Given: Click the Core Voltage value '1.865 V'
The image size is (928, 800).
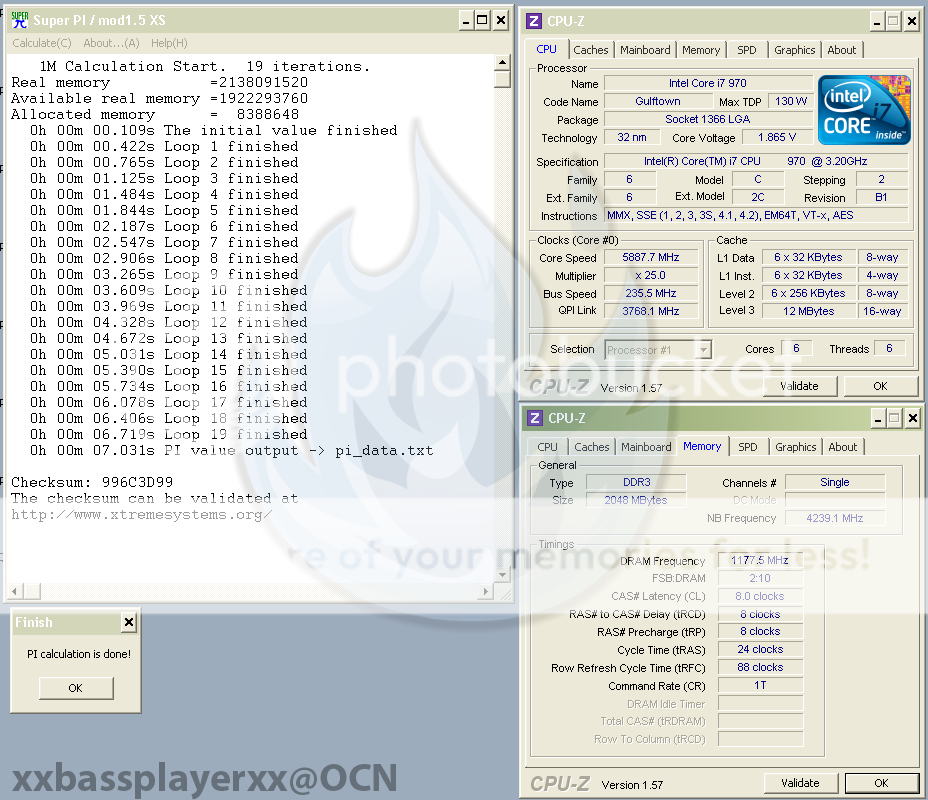Looking at the screenshot, I should (776, 137).
